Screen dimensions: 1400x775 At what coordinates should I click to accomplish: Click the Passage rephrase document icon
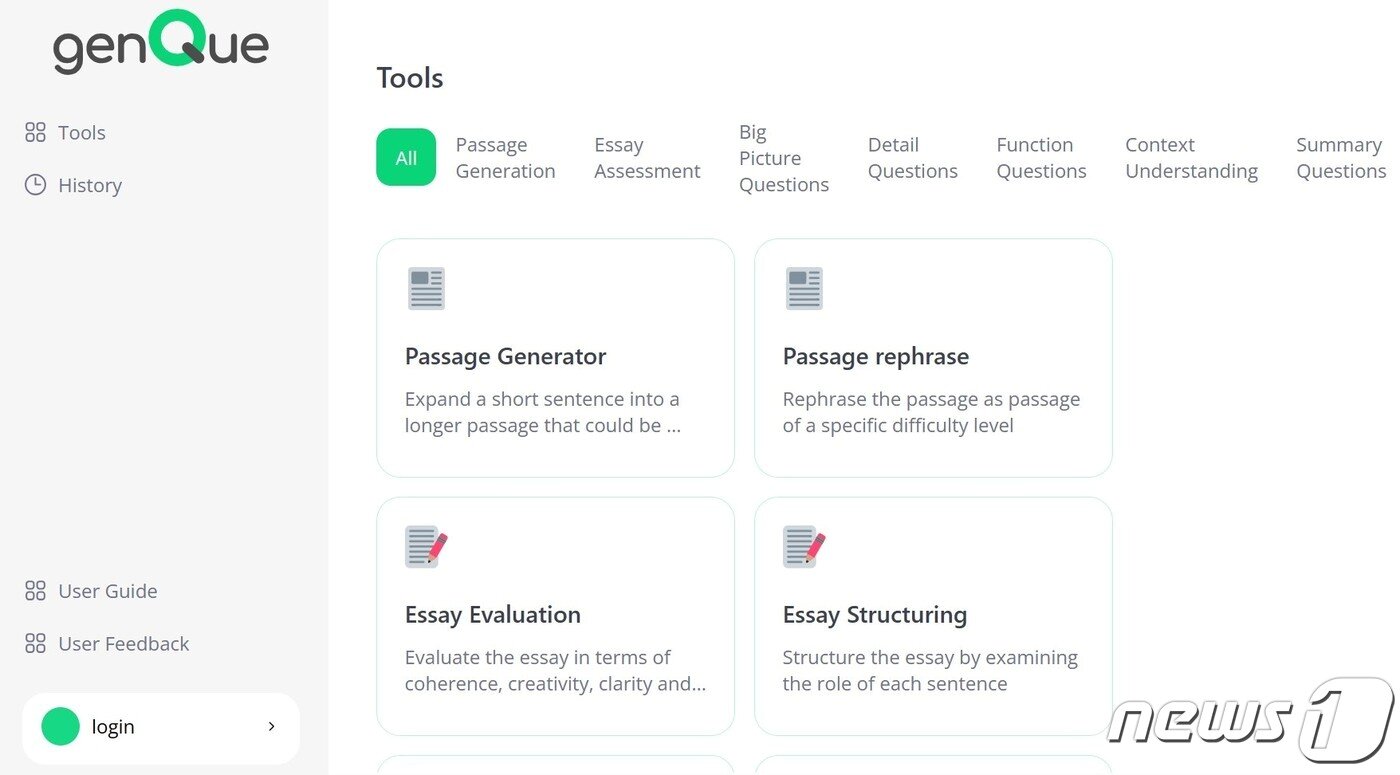click(x=804, y=288)
